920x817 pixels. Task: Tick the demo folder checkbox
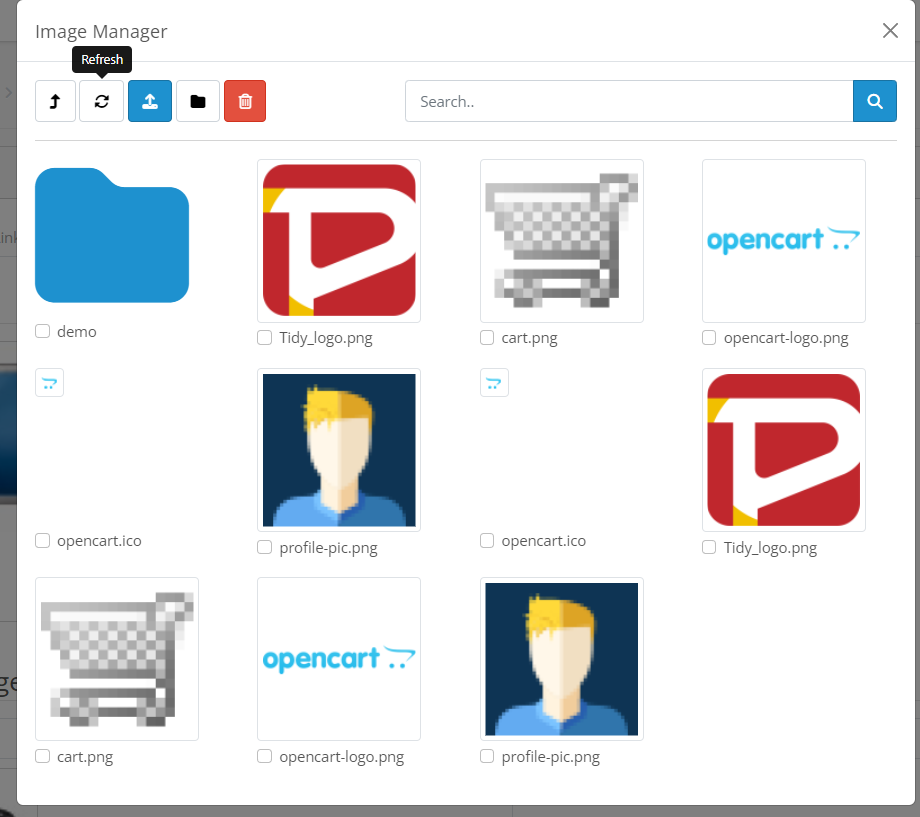pos(42,331)
